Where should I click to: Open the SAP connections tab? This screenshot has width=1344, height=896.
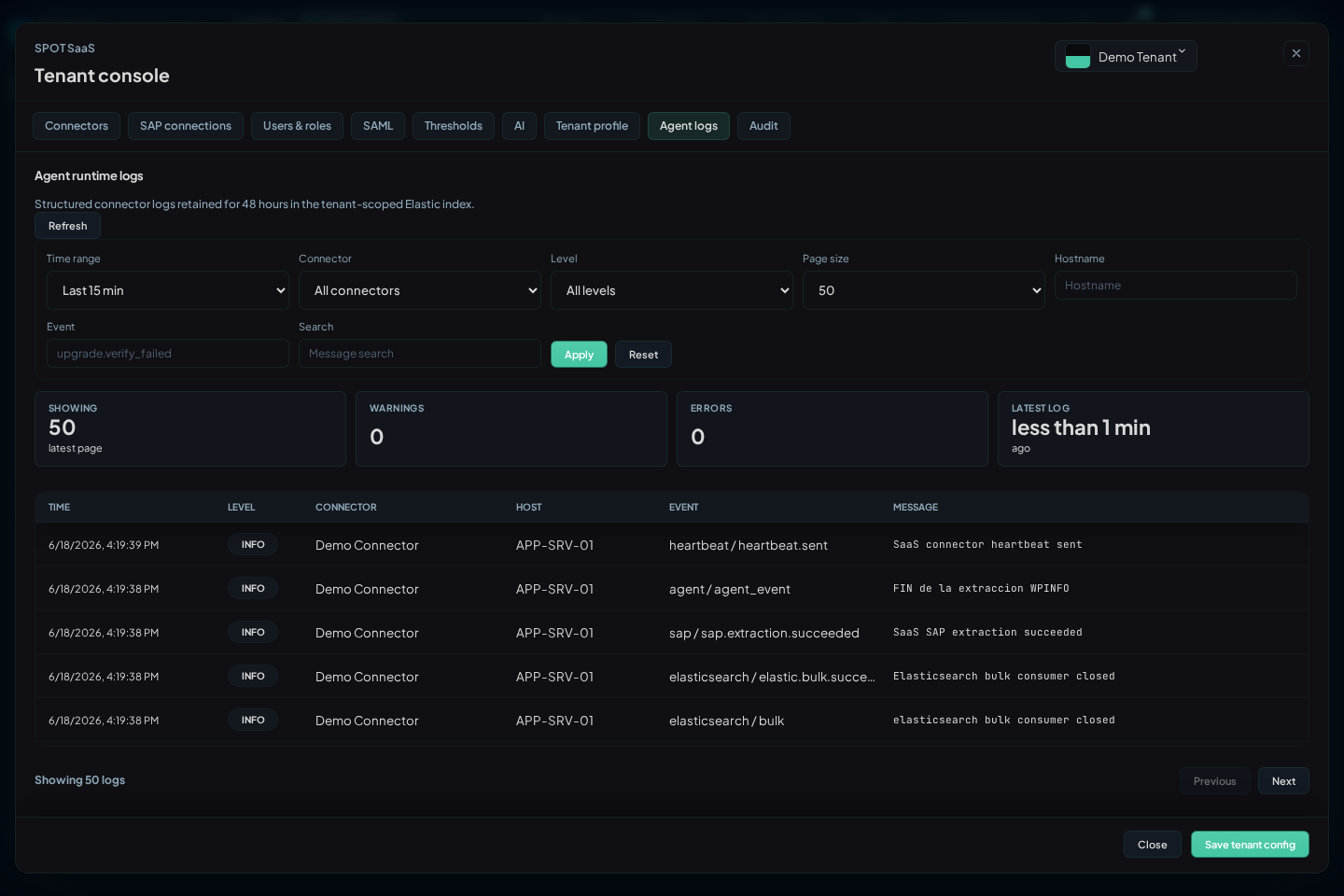tap(186, 126)
